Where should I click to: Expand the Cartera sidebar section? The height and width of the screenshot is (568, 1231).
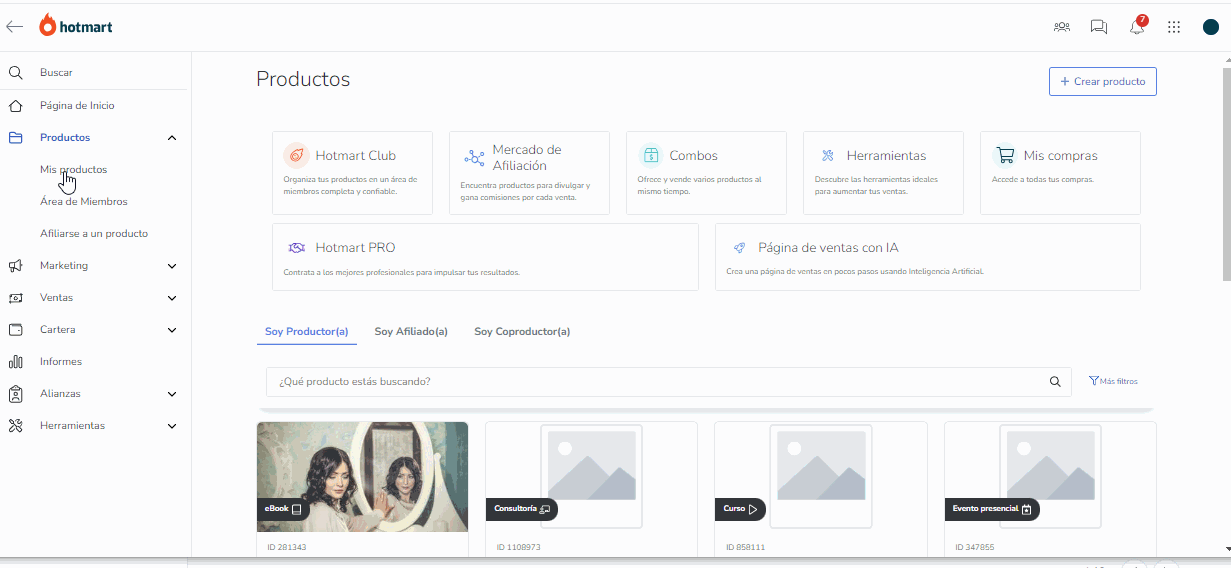[172, 330]
